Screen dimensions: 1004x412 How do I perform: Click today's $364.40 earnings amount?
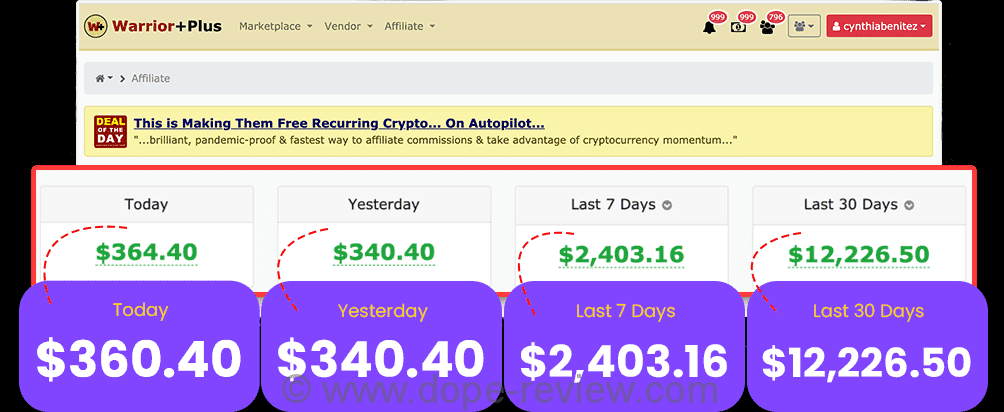coord(146,252)
